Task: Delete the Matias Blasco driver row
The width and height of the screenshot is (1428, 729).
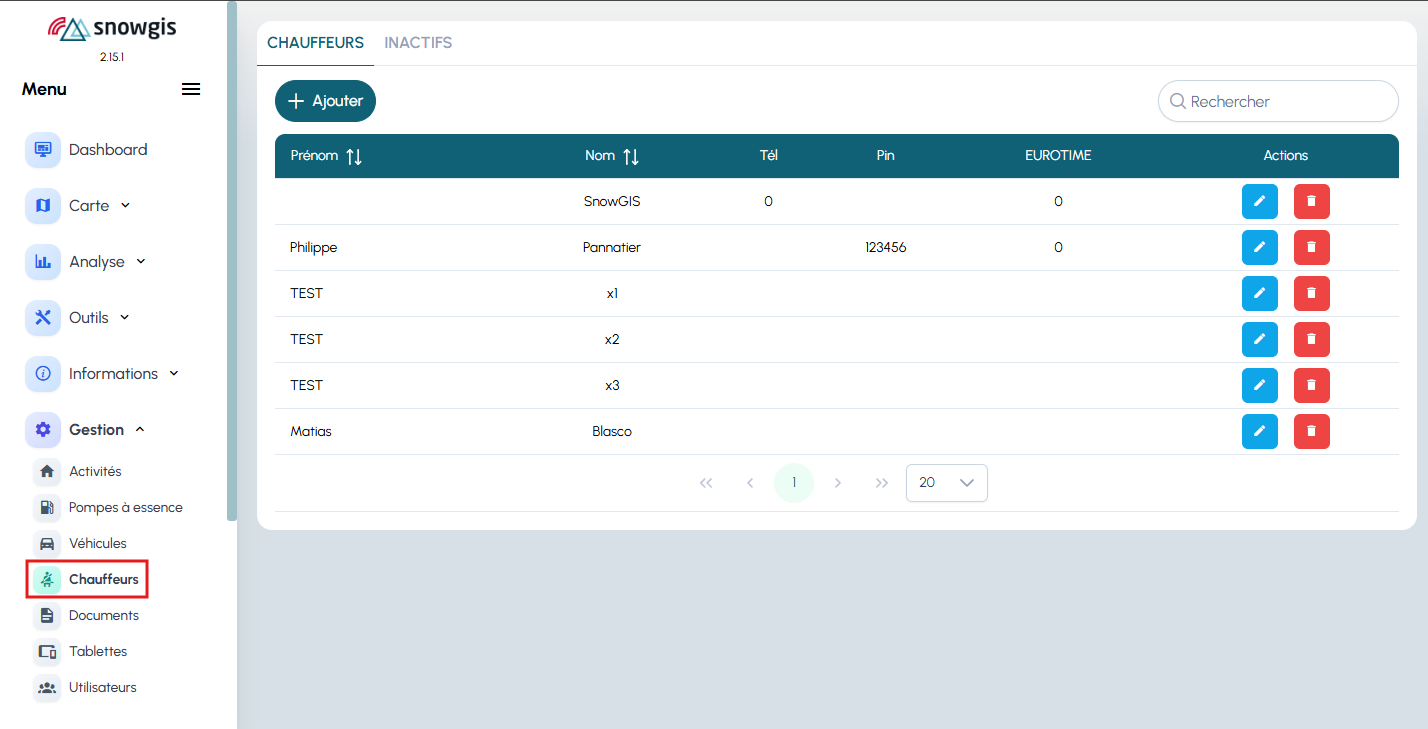Action: [x=1311, y=432]
